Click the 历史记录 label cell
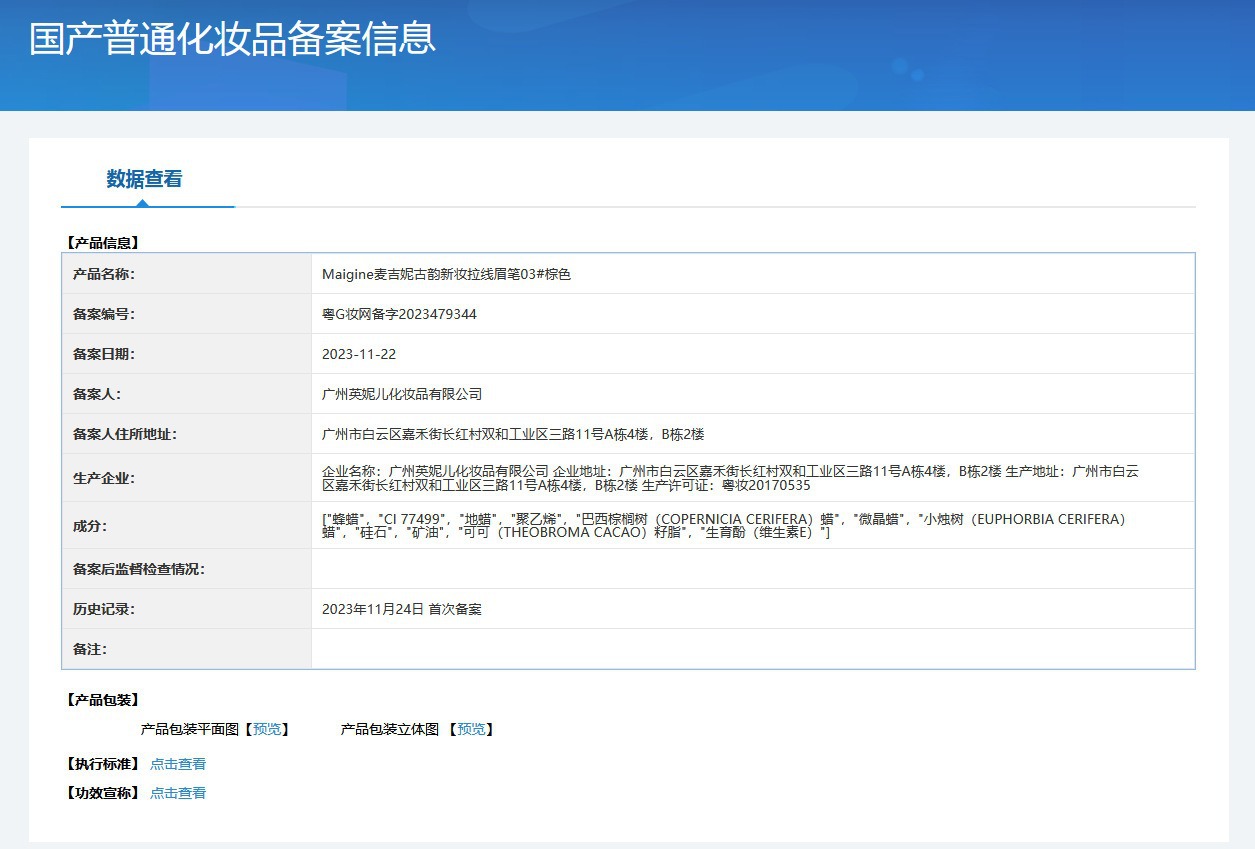Screen dimensions: 1255x849 point(187,609)
